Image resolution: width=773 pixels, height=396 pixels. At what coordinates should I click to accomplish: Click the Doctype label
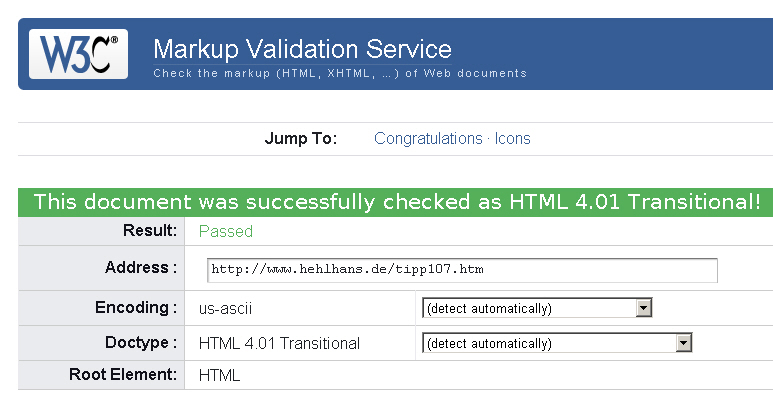141,342
